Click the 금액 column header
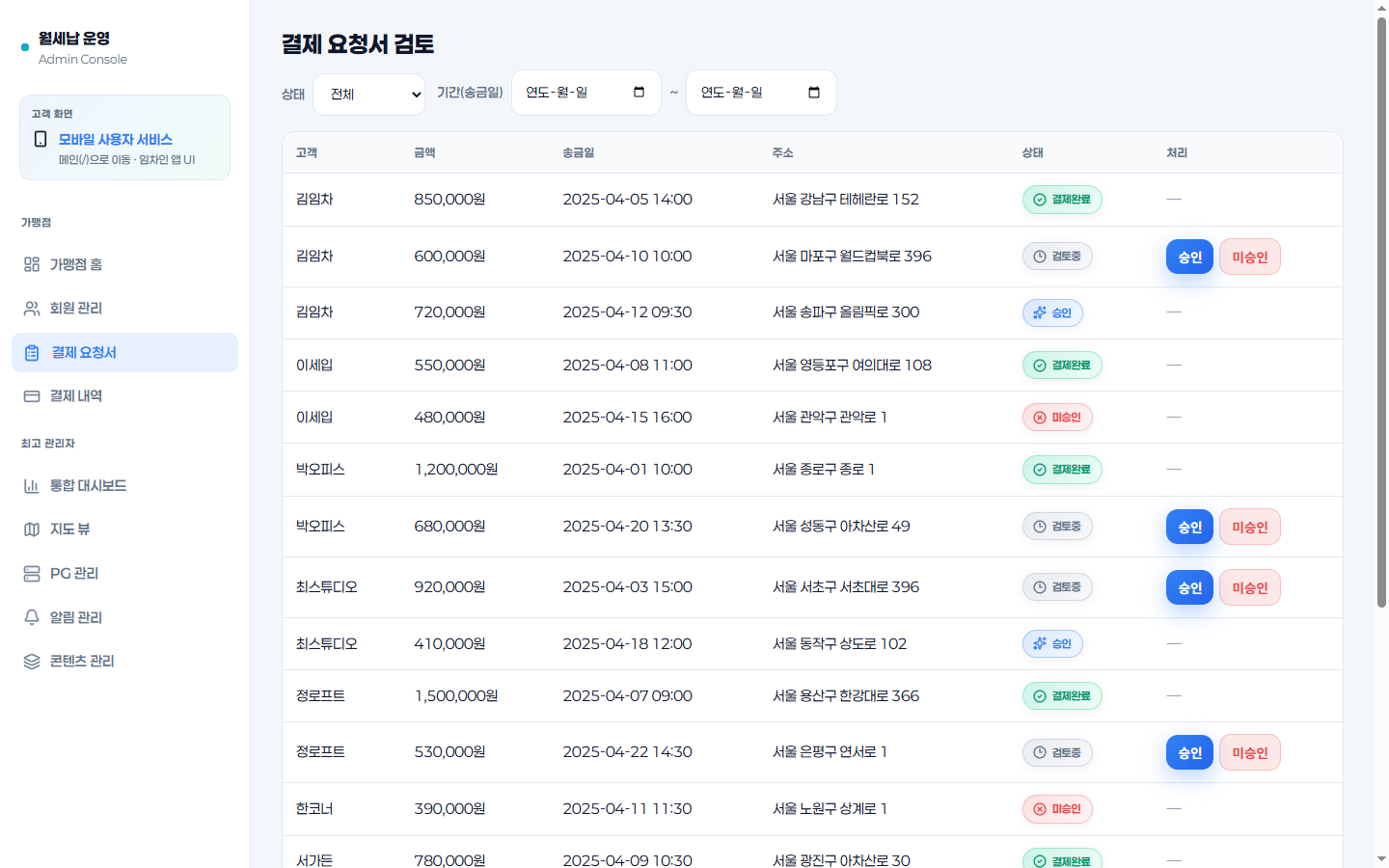Image resolution: width=1389 pixels, height=868 pixels. (x=424, y=153)
